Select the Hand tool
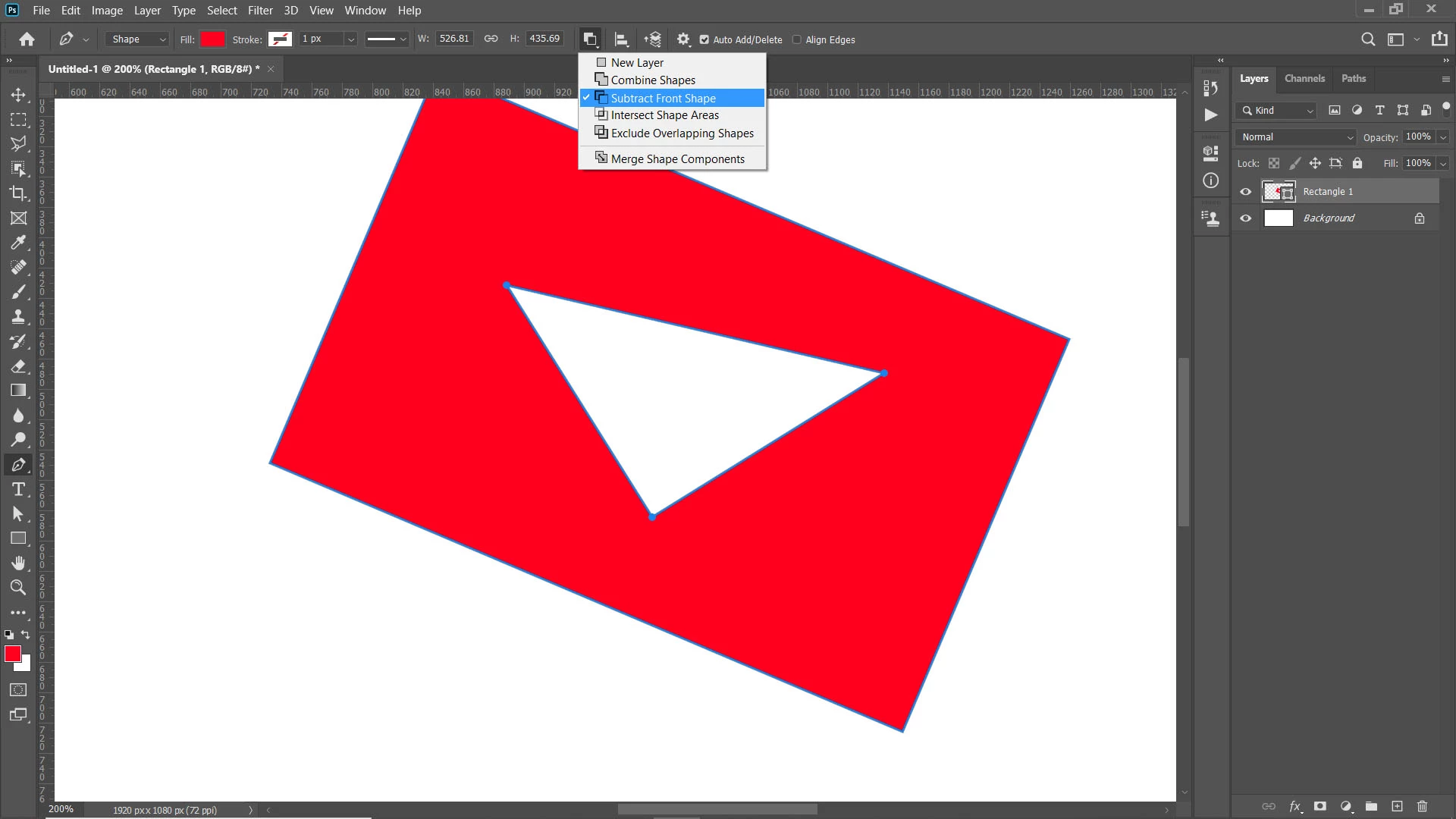Screen dimensions: 1456x819 coord(18,563)
